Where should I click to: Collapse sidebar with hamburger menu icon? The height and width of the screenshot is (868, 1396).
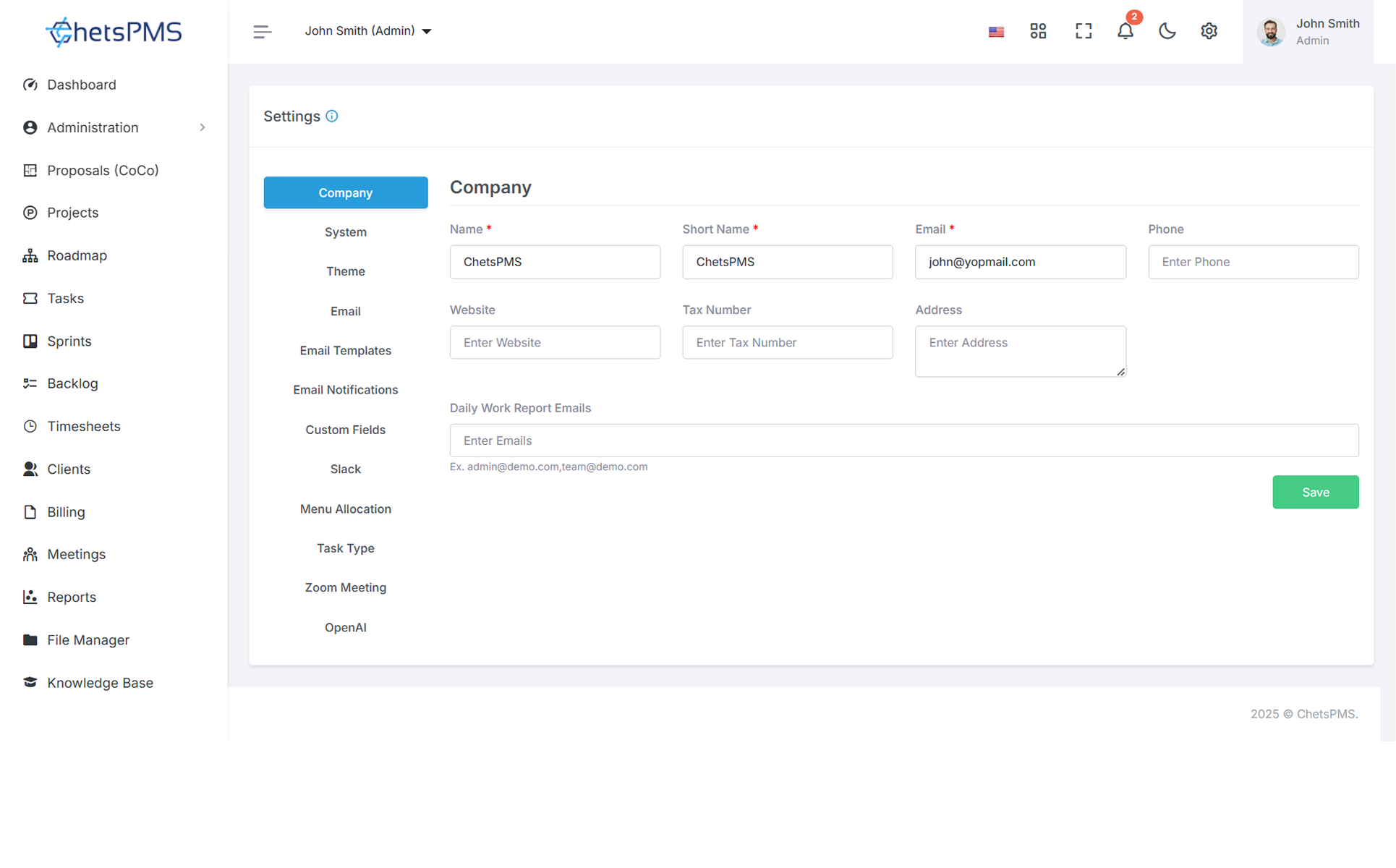262,31
